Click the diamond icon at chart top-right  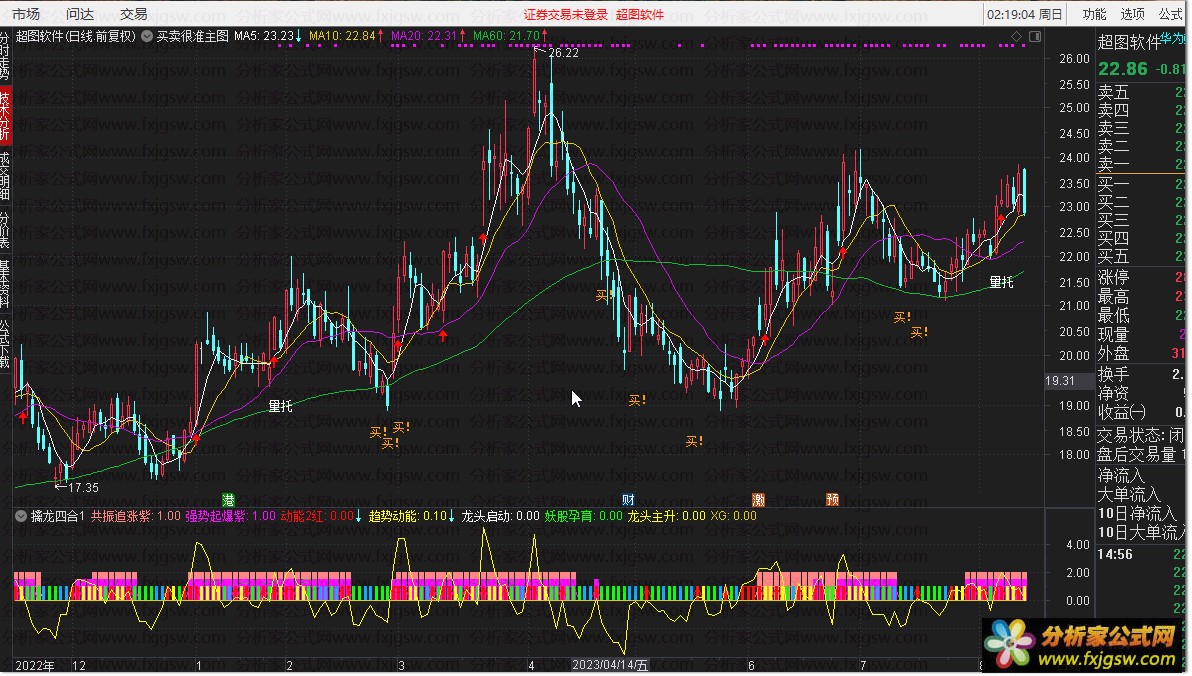(1016, 36)
